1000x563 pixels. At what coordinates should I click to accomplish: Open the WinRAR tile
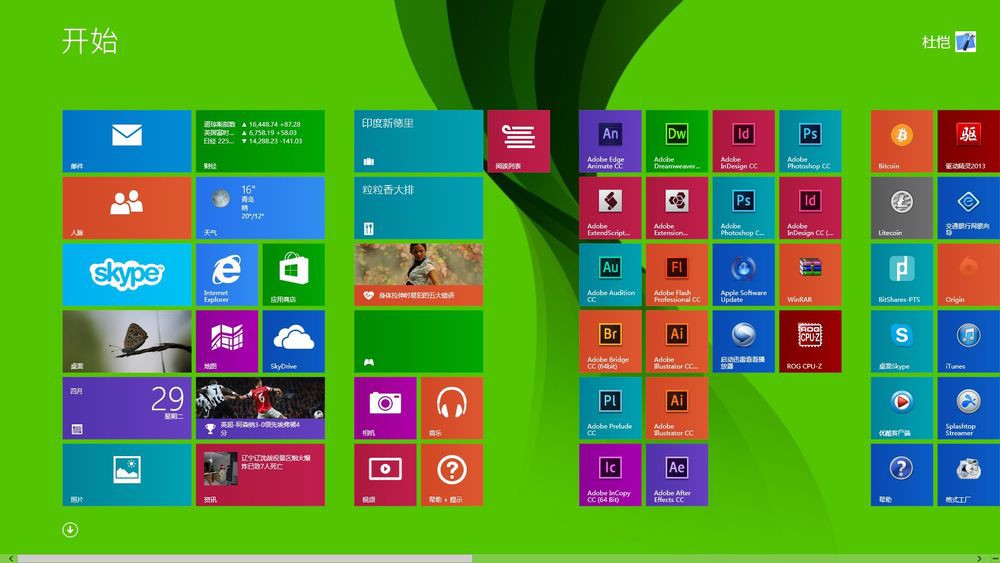click(x=810, y=274)
